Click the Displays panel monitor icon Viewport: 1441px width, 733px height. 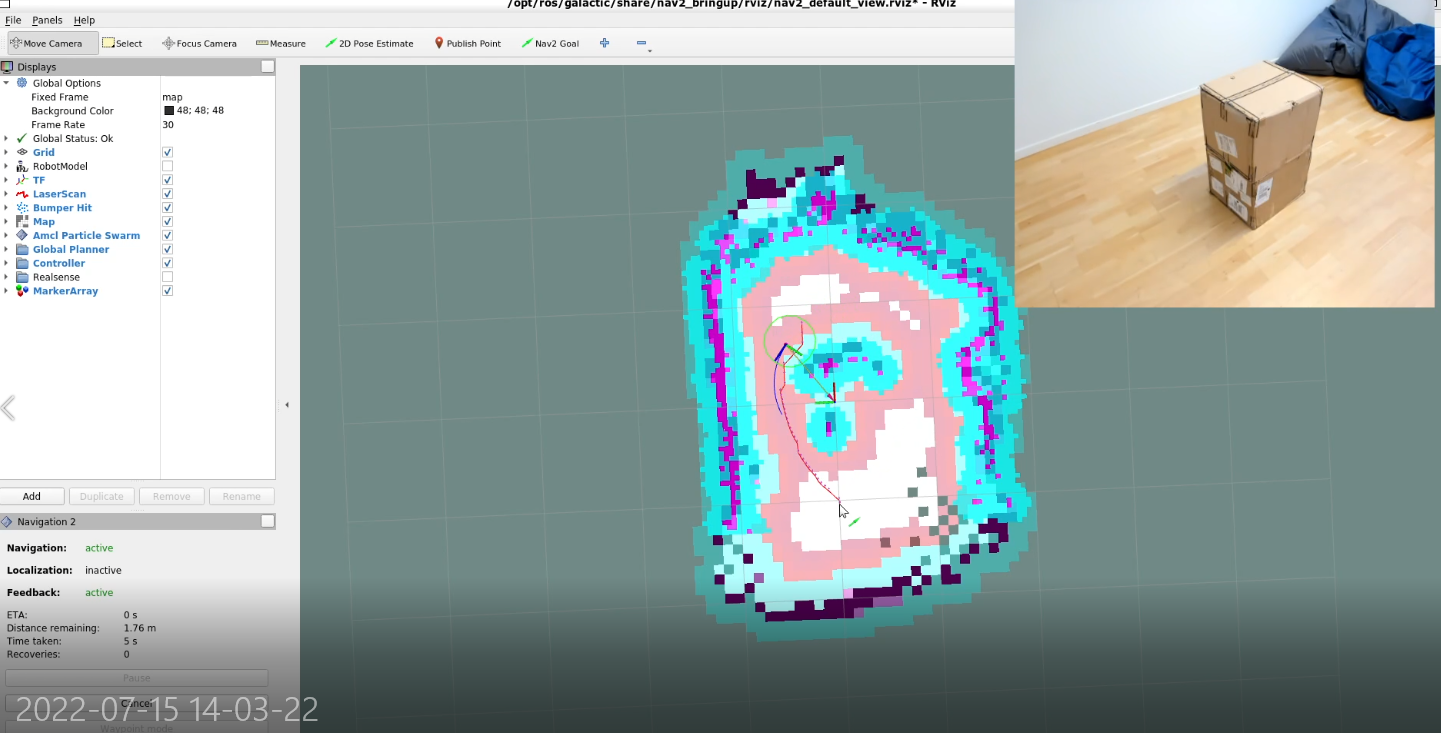click(7, 67)
